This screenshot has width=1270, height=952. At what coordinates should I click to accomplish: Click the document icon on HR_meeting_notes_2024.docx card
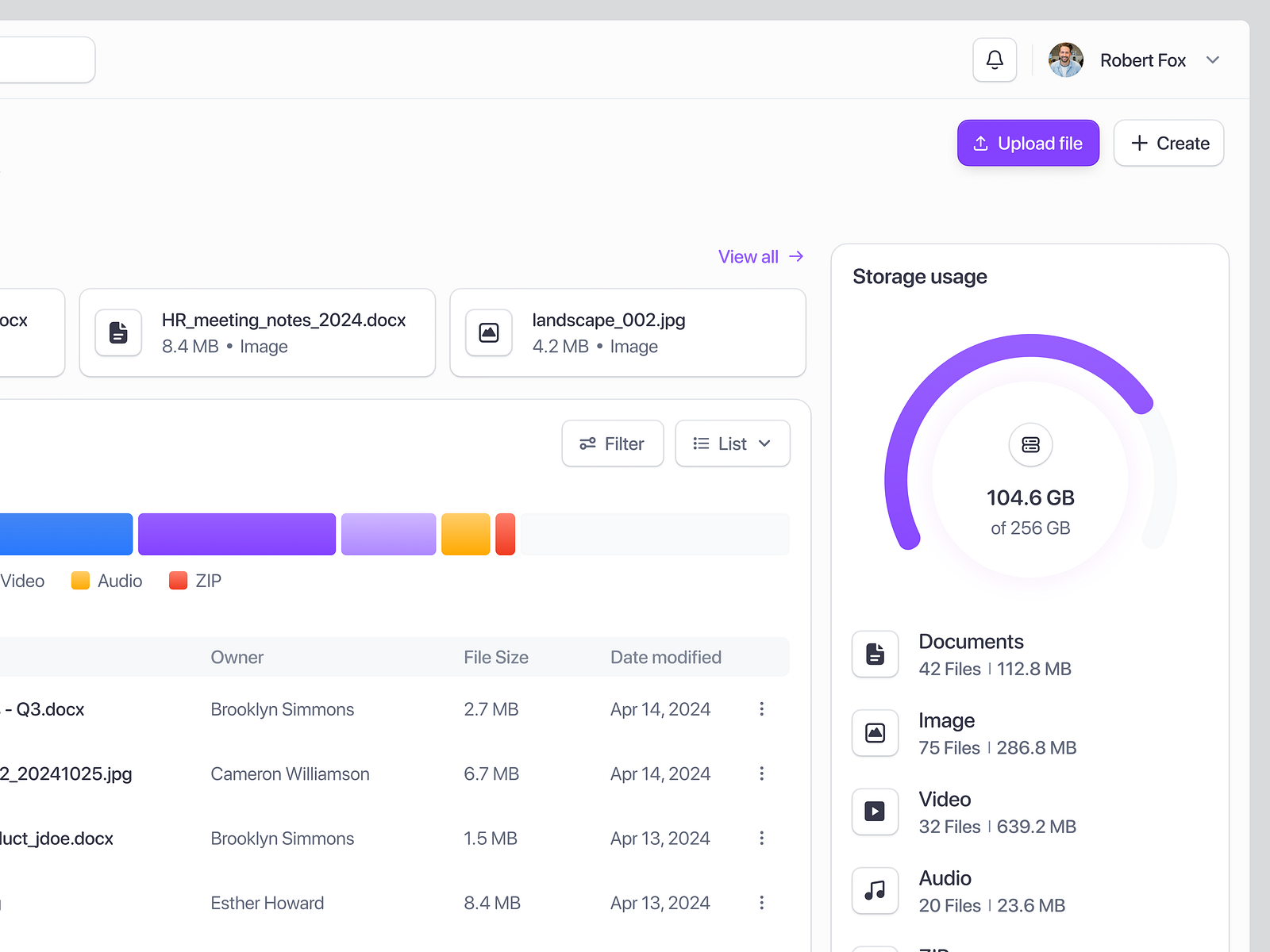tap(118, 332)
